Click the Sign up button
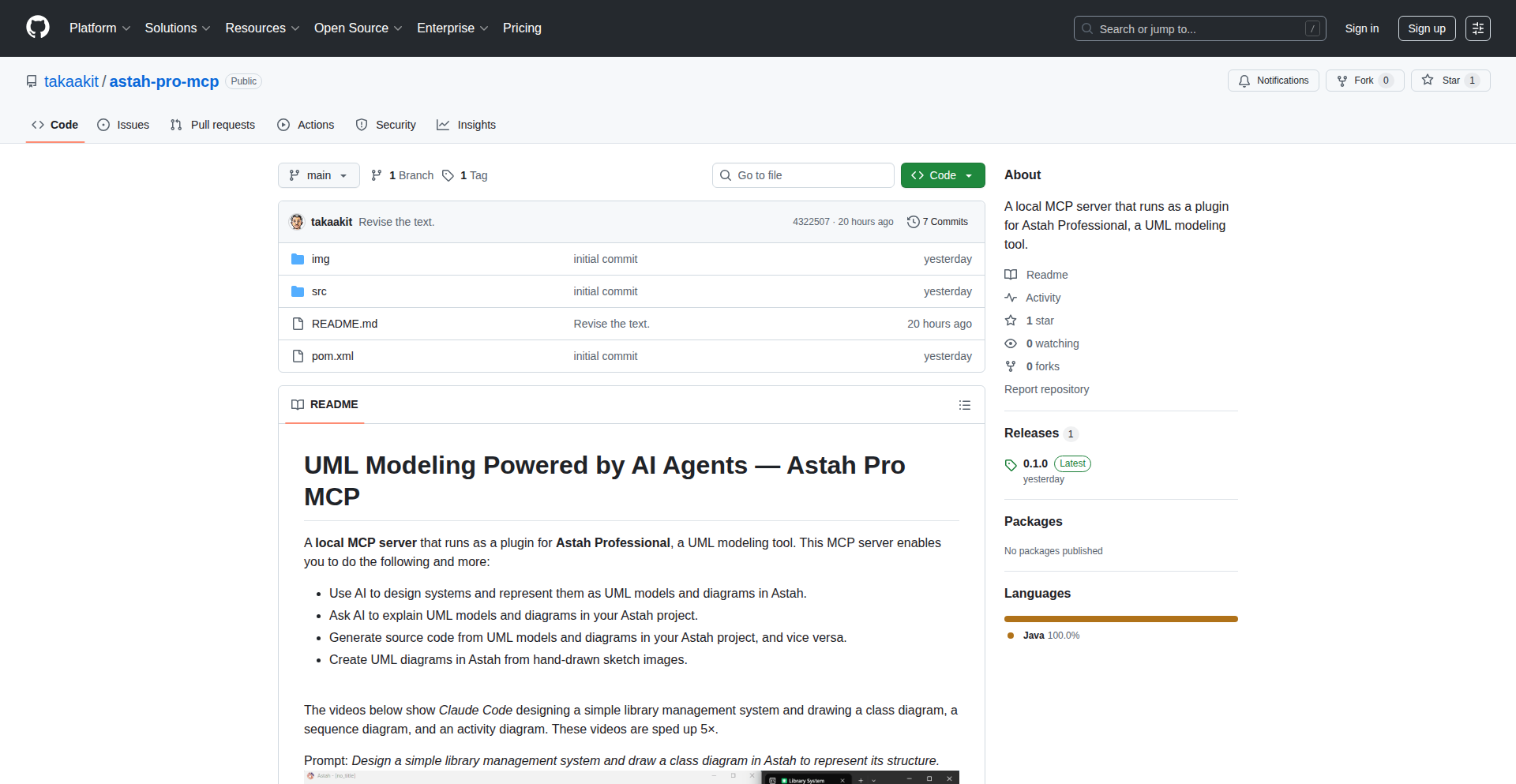 (x=1427, y=28)
